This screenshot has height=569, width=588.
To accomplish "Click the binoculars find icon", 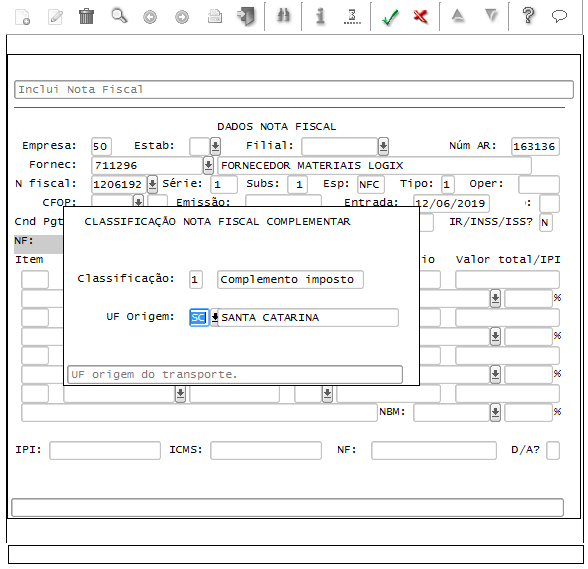I will [x=284, y=16].
